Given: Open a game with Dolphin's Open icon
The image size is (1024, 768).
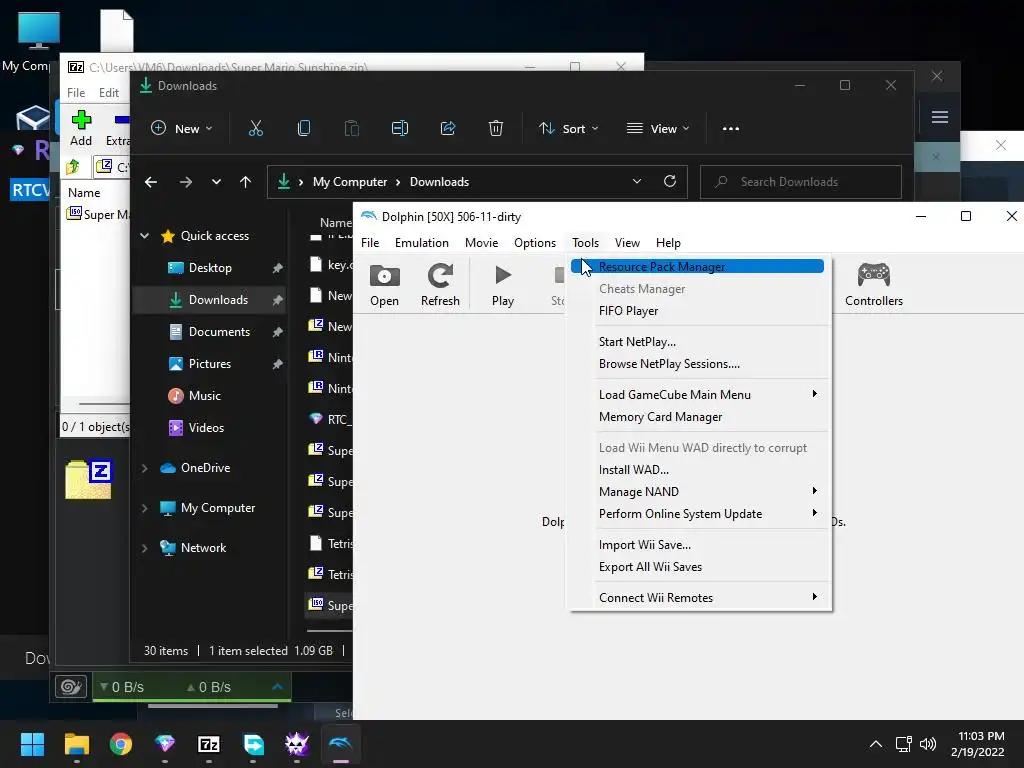Looking at the screenshot, I should click(x=384, y=285).
